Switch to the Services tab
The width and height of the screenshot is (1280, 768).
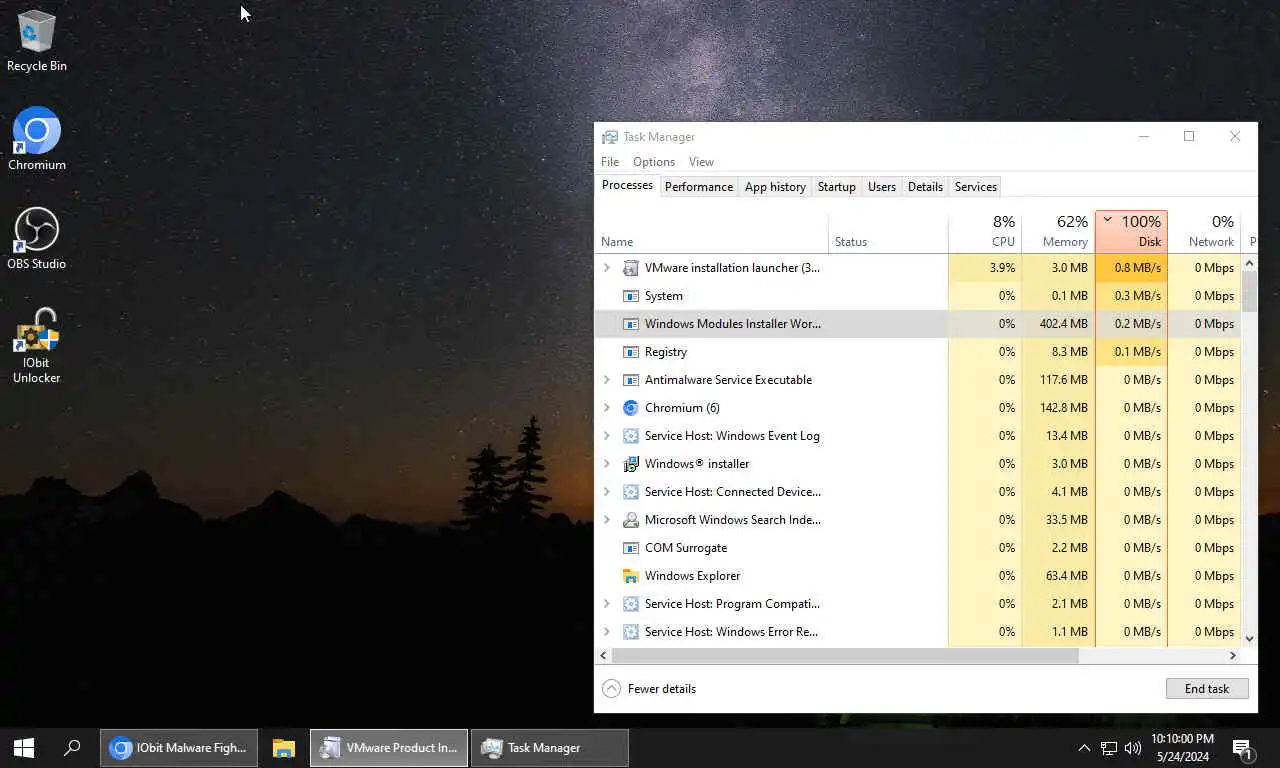pyautogui.click(x=976, y=187)
